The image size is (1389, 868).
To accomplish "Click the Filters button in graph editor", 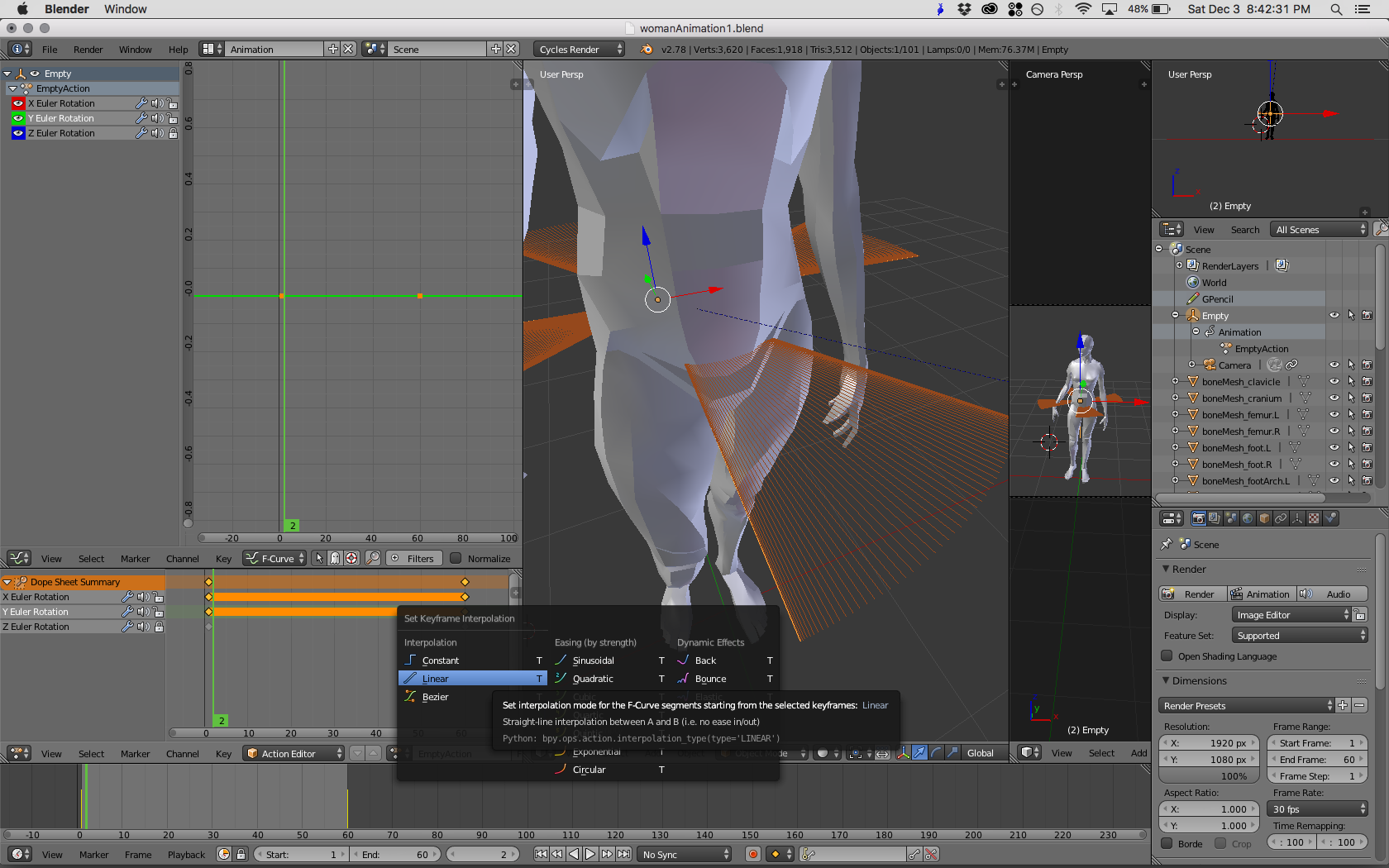I will (413, 558).
